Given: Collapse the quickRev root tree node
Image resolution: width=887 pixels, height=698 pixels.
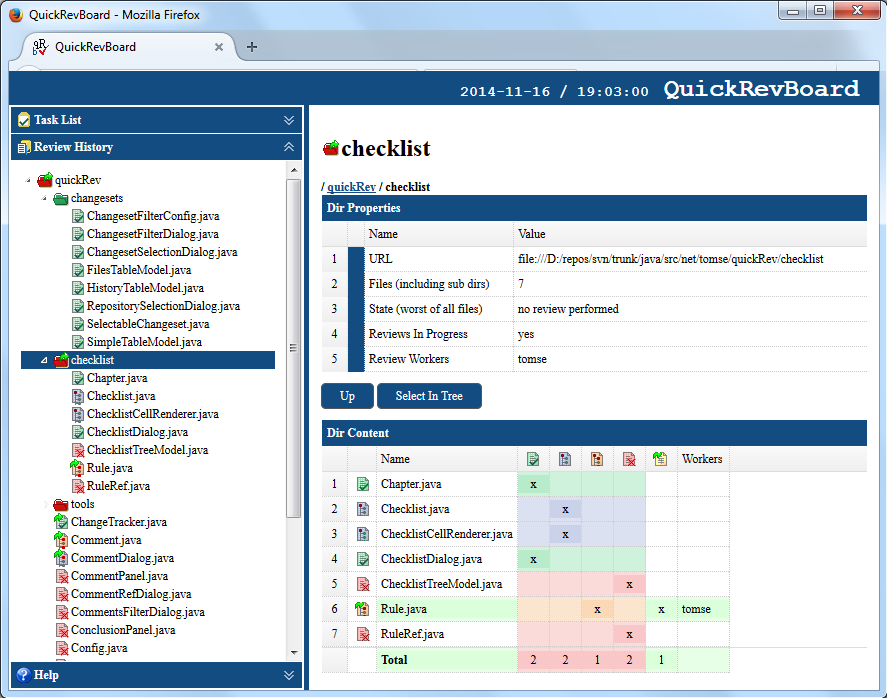Looking at the screenshot, I should (x=28, y=181).
